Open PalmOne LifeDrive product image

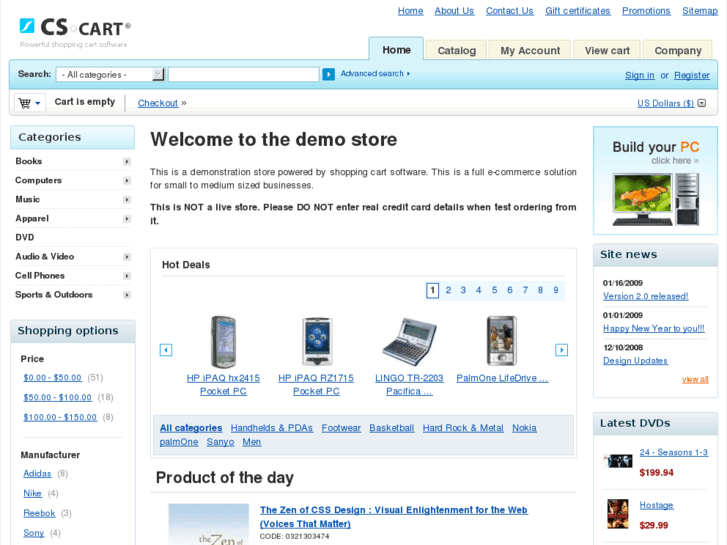pyautogui.click(x=502, y=341)
